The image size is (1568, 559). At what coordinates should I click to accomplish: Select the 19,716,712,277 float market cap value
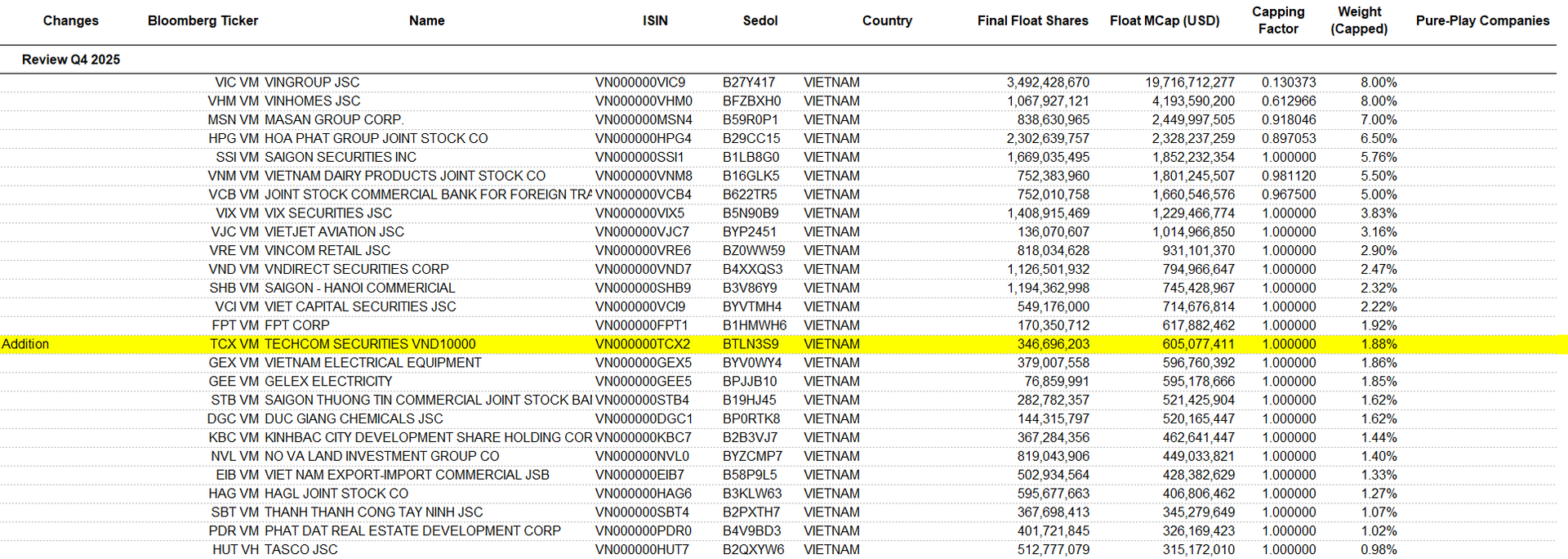[1189, 83]
